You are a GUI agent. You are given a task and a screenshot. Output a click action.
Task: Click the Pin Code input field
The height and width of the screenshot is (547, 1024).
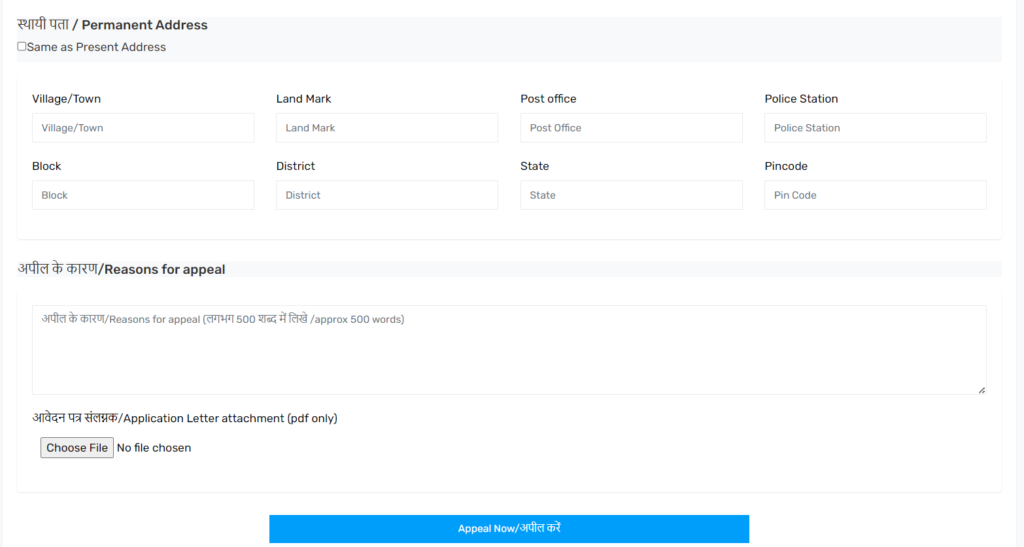point(875,195)
